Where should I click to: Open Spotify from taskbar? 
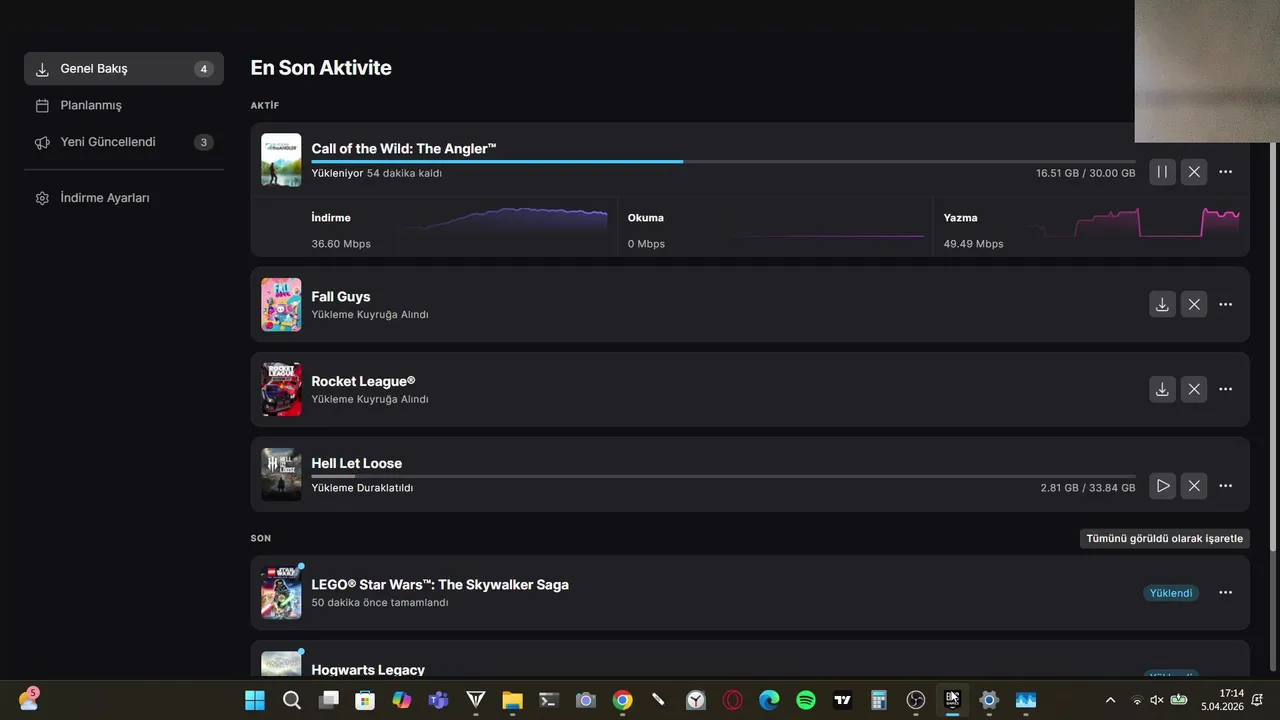click(x=806, y=700)
